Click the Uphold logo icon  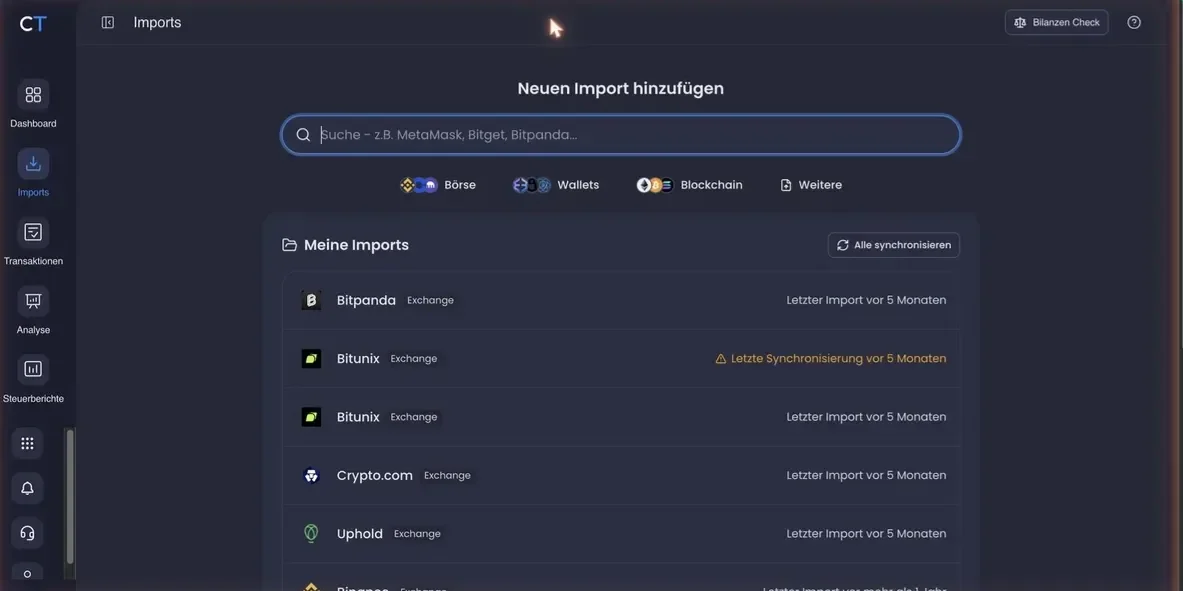pos(311,534)
